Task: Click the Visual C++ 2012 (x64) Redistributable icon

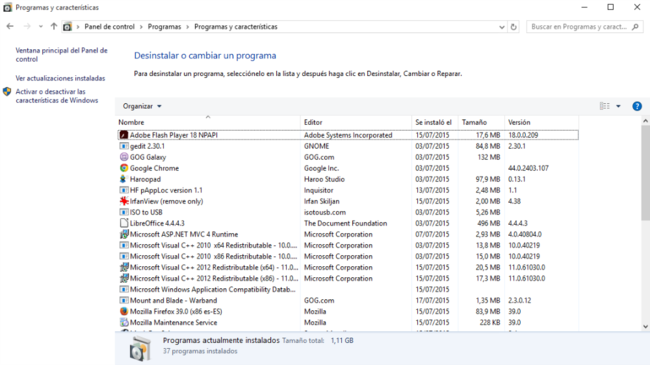Action: 124,267
